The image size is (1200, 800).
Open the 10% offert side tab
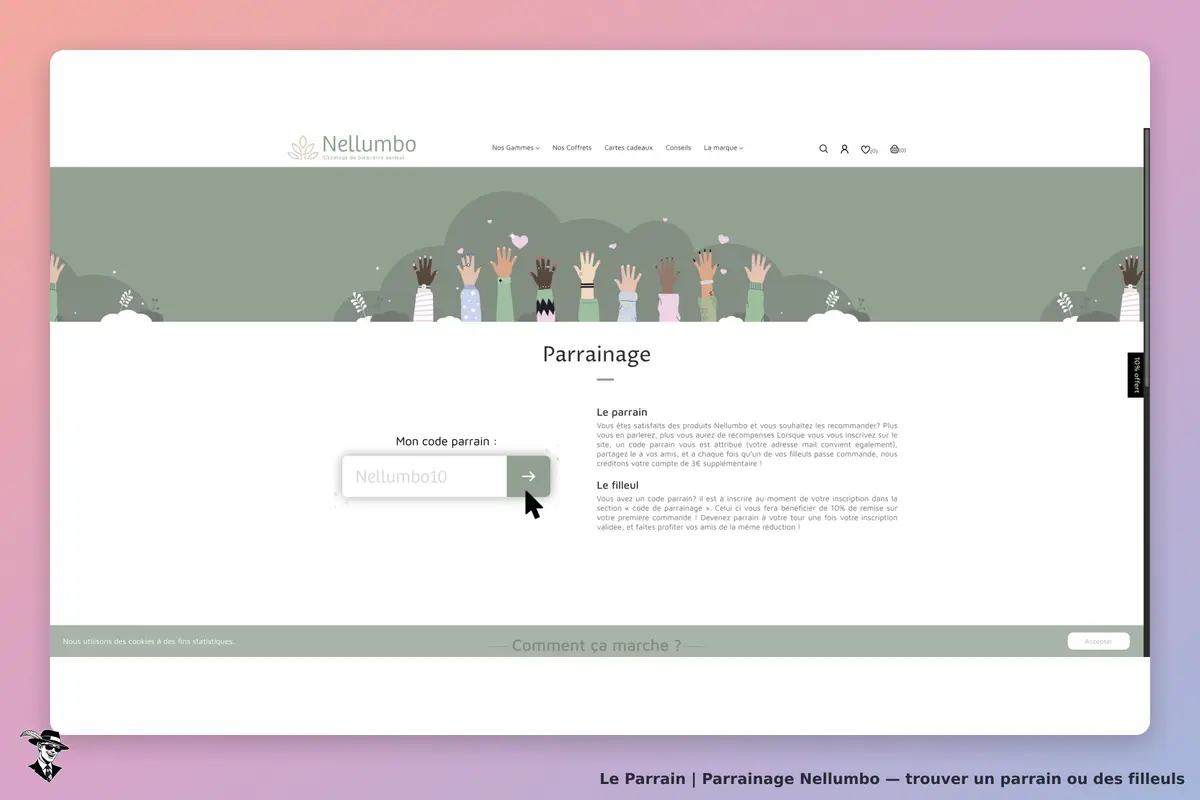point(1136,375)
